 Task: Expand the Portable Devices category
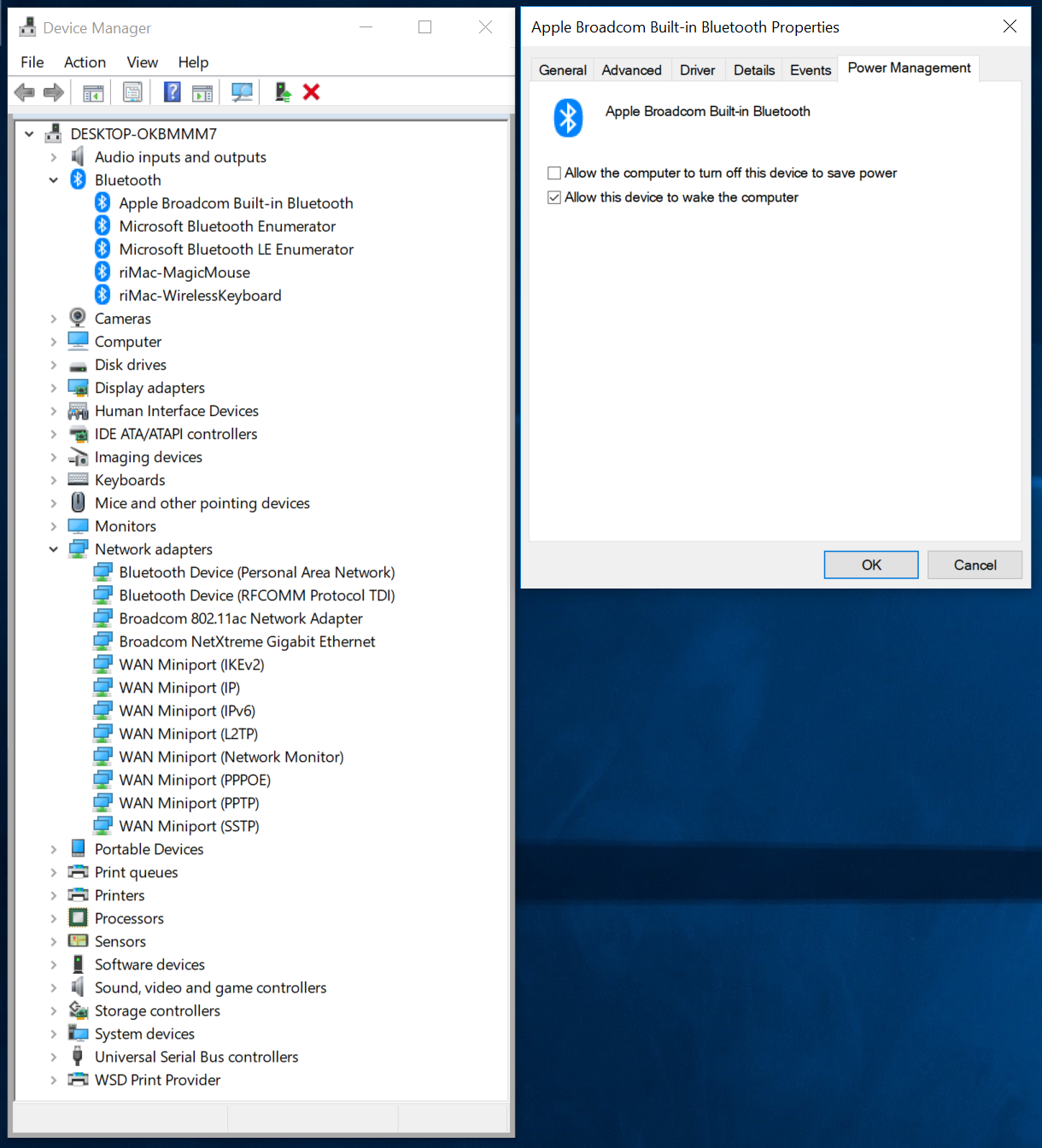pos(53,849)
